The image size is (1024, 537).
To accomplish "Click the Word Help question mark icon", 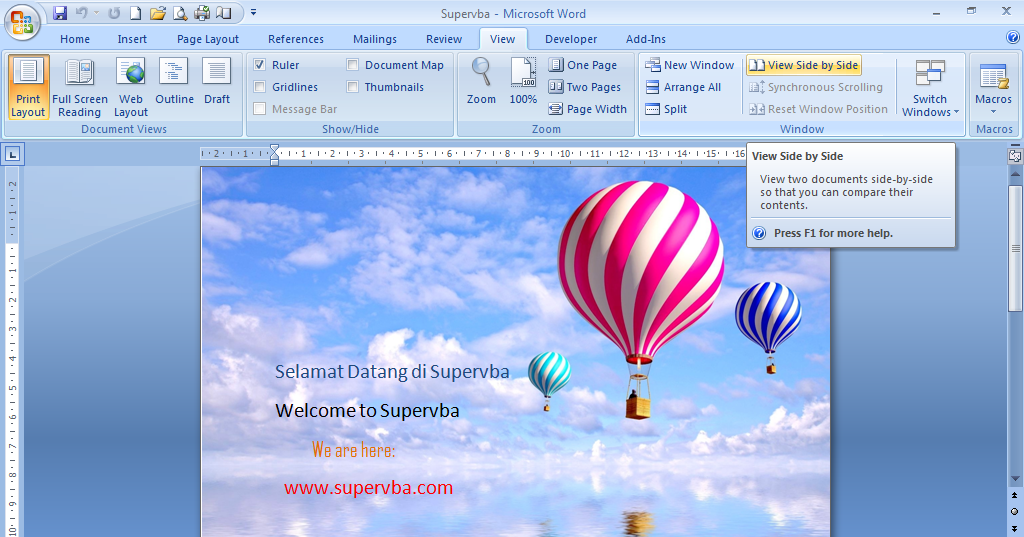I will (1013, 38).
